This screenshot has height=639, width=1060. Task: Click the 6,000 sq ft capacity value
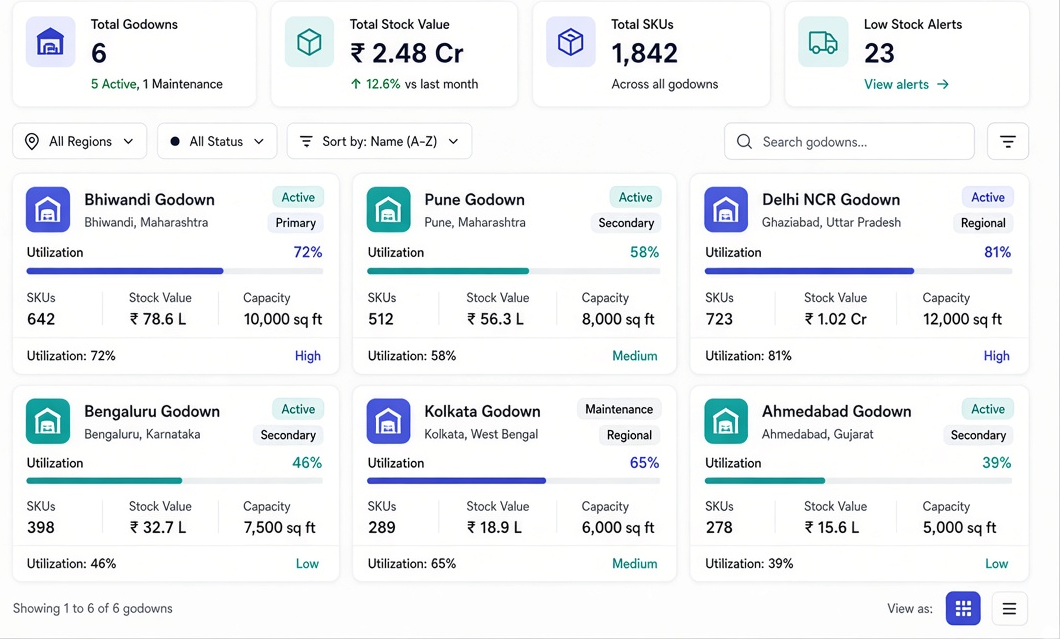click(x=618, y=527)
